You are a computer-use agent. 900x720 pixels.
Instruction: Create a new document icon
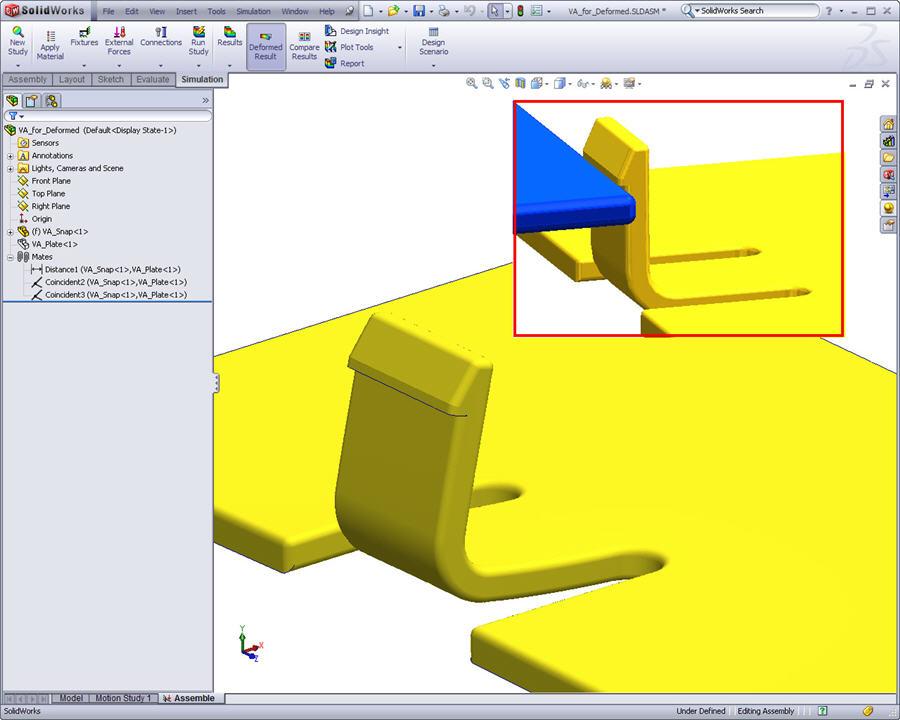point(368,11)
